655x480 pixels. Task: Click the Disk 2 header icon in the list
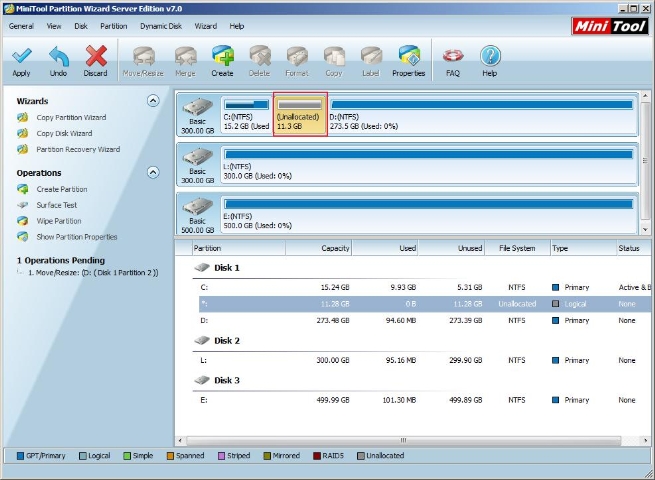202,340
